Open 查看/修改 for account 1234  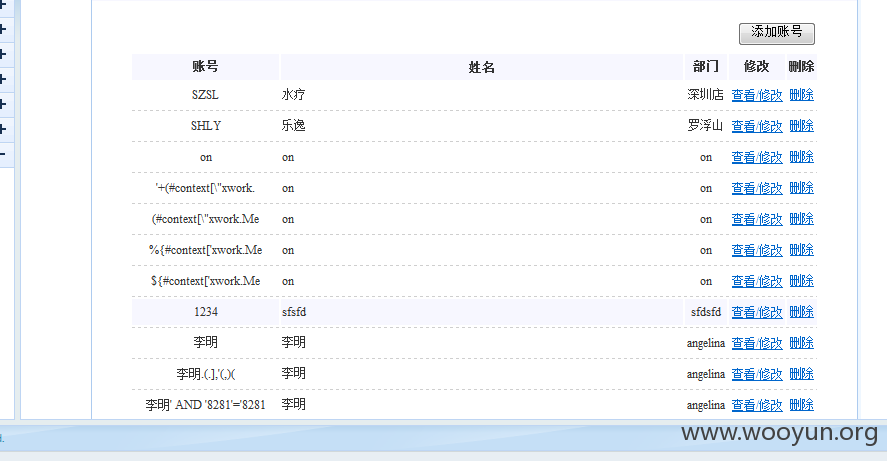757,312
